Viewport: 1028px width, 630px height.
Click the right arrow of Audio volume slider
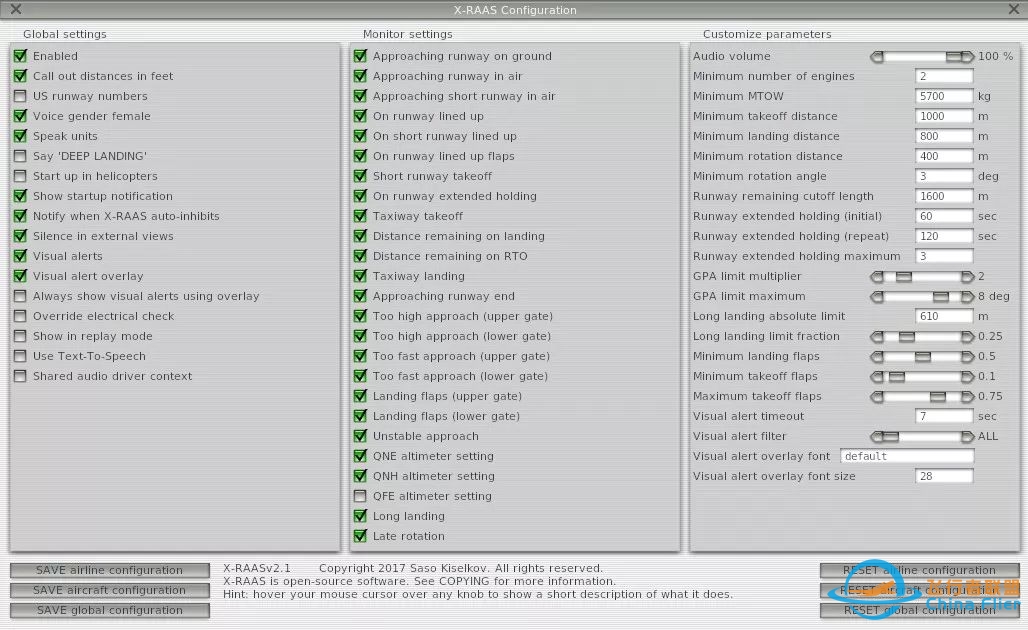pos(967,57)
